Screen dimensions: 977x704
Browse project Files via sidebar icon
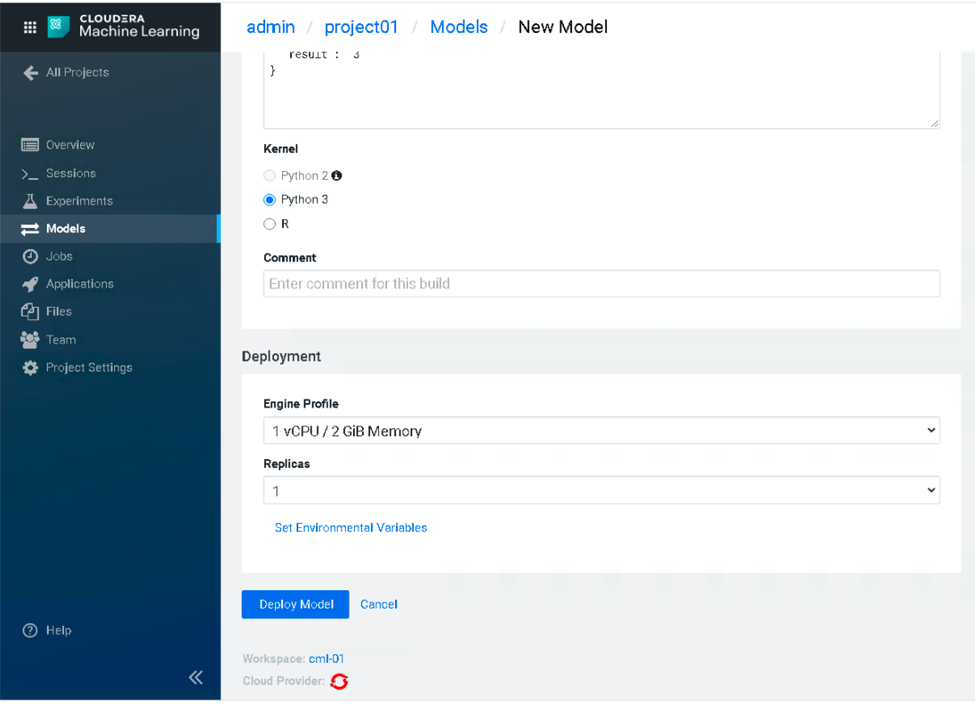[29, 311]
